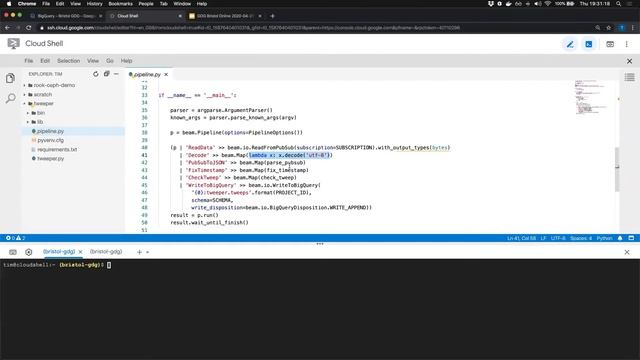Screen dimensions: 640x360
Task: Close the editor with the X icon
Action: (x=629, y=61)
